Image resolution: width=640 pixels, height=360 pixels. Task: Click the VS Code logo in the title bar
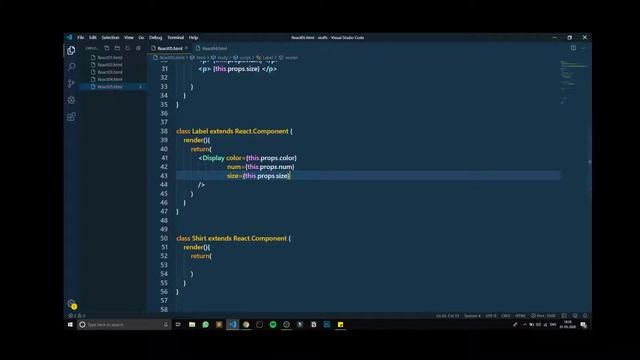(x=69, y=37)
